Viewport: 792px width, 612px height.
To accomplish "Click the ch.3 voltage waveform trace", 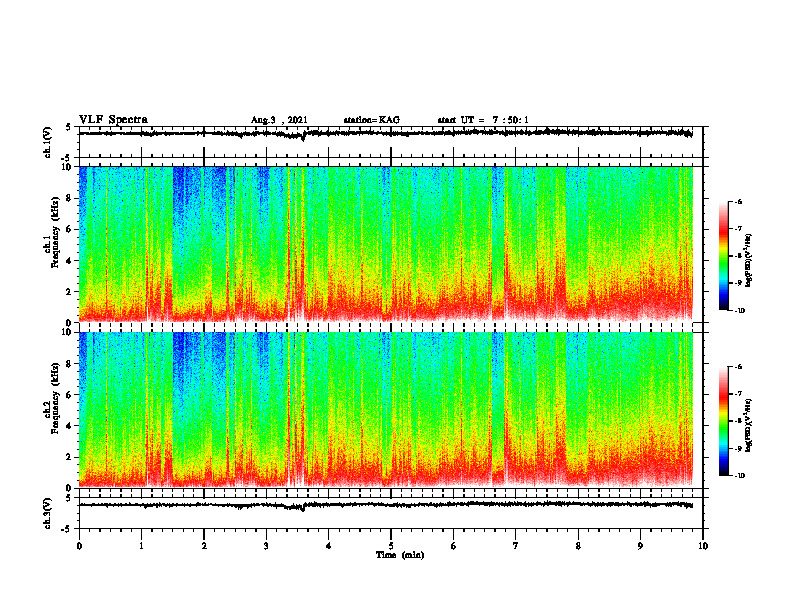I will [x=385, y=504].
